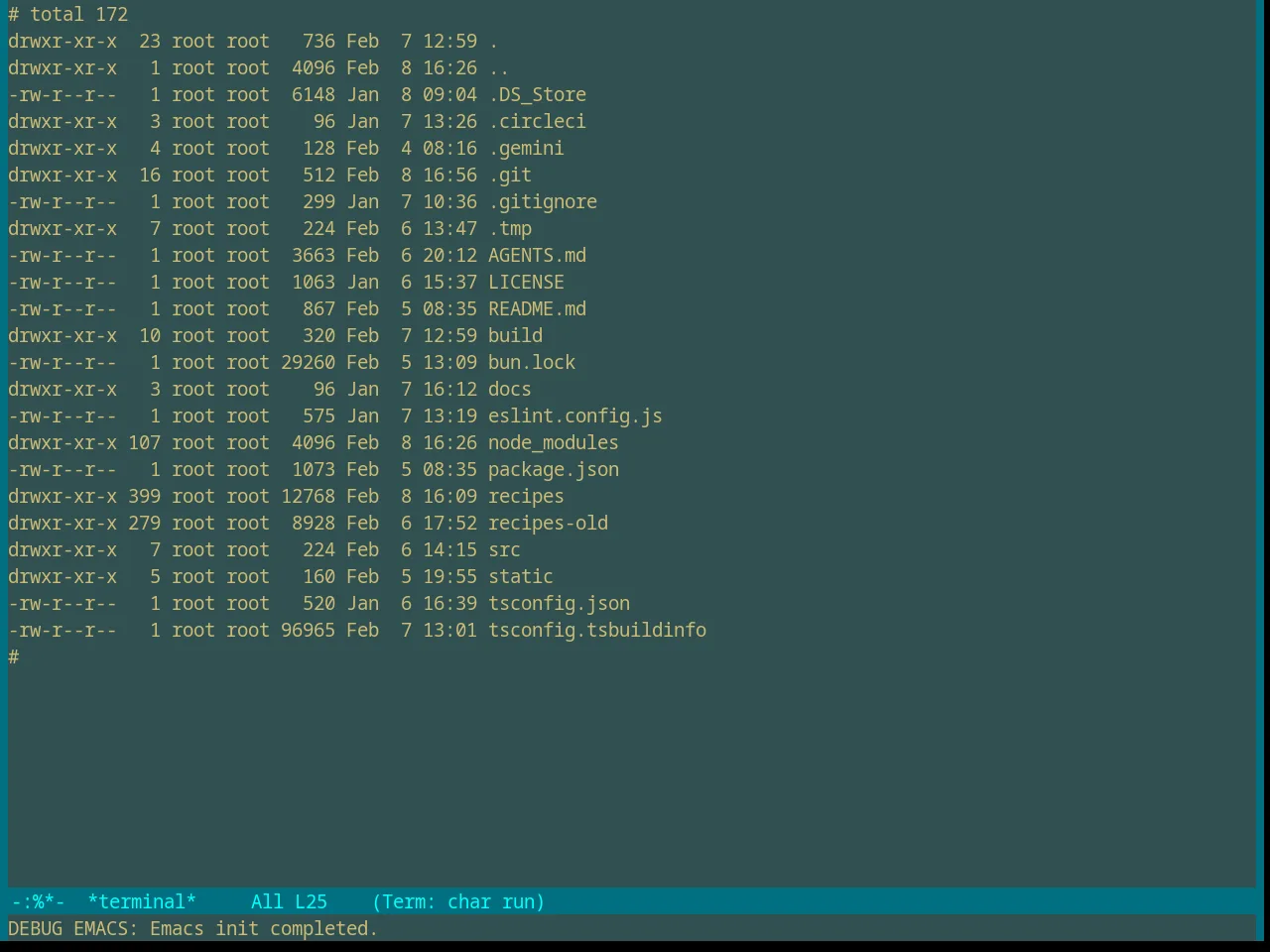
Task: Click the All L25 position indicator
Action: pyautogui.click(x=289, y=901)
